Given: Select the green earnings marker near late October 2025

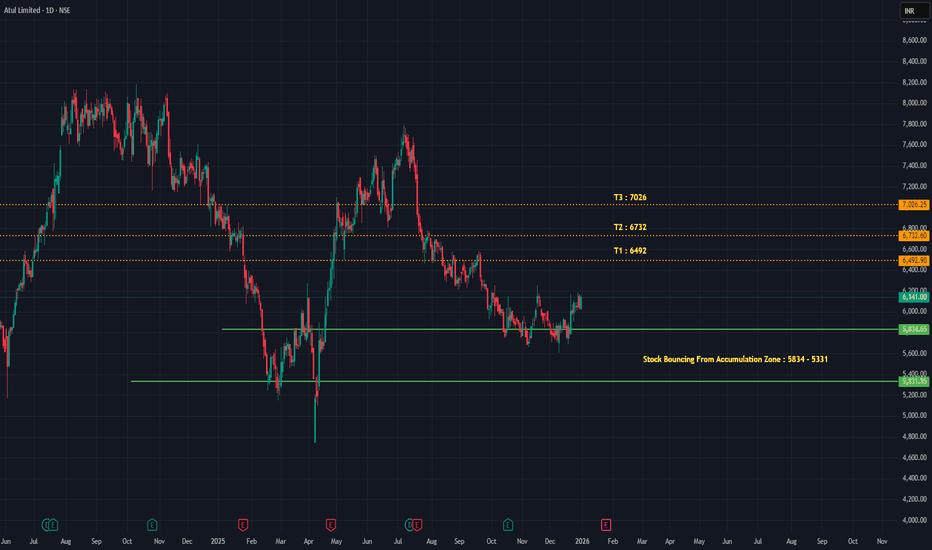Looking at the screenshot, I should click(x=508, y=523).
